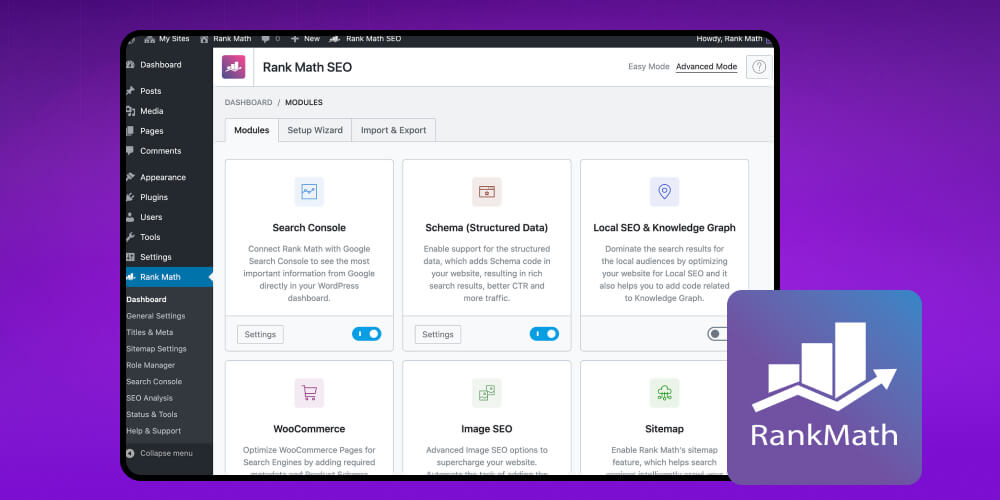This screenshot has width=1000, height=500.
Task: Click the plus icon next to New
Action: [x=295, y=39]
